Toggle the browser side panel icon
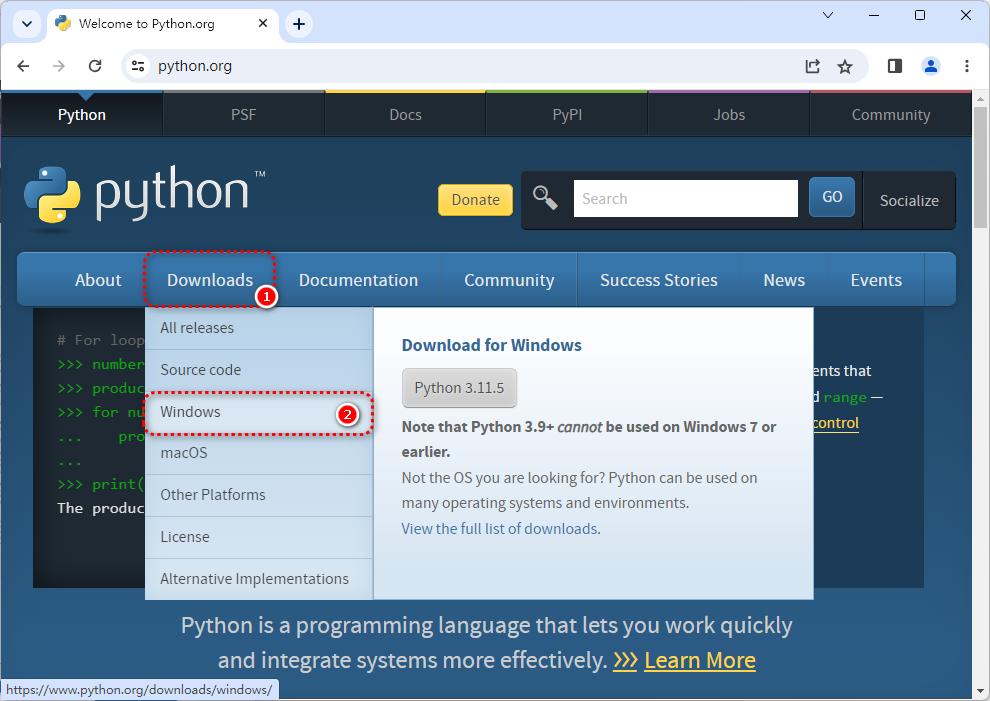This screenshot has height=701, width=990. pos(895,66)
